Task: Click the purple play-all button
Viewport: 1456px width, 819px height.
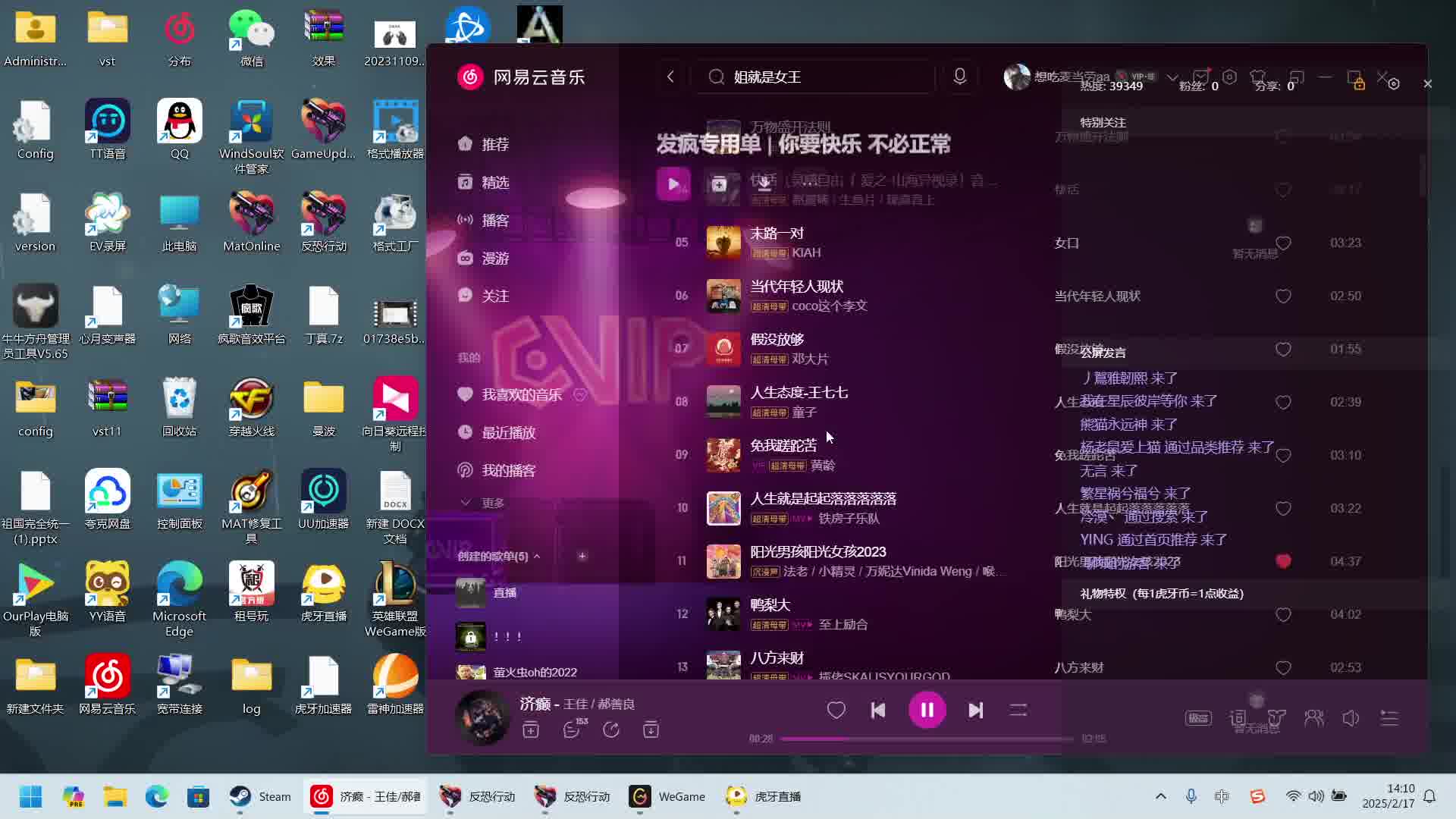Action: coord(673,184)
